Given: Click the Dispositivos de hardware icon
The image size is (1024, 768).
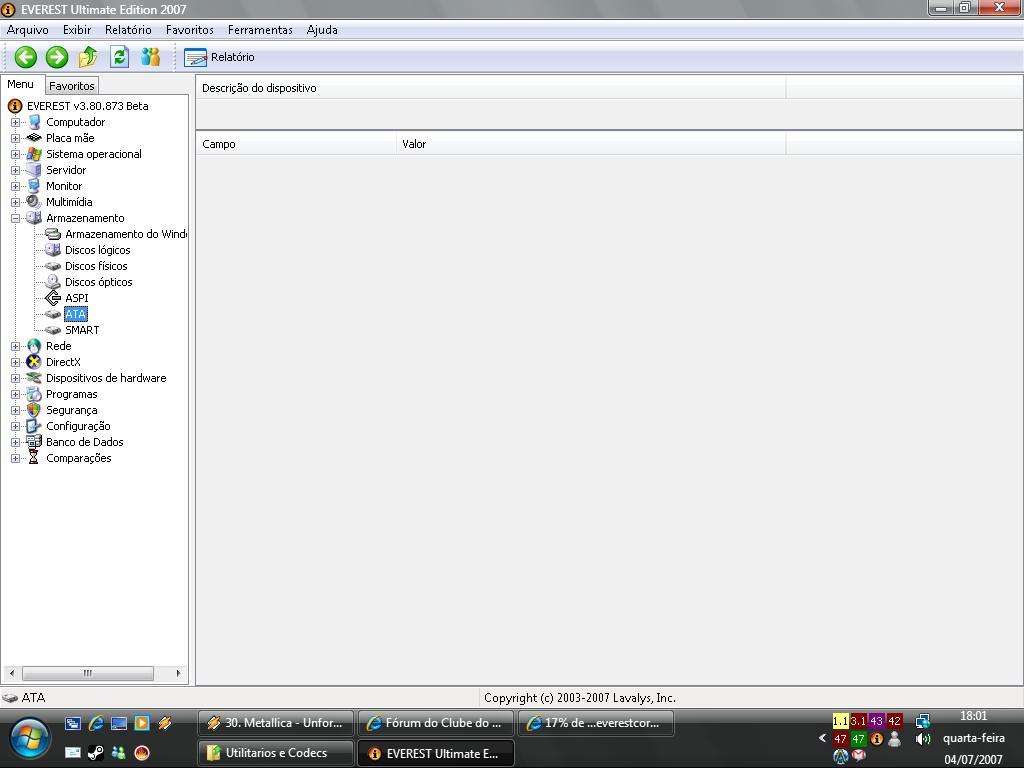Looking at the screenshot, I should [x=34, y=378].
